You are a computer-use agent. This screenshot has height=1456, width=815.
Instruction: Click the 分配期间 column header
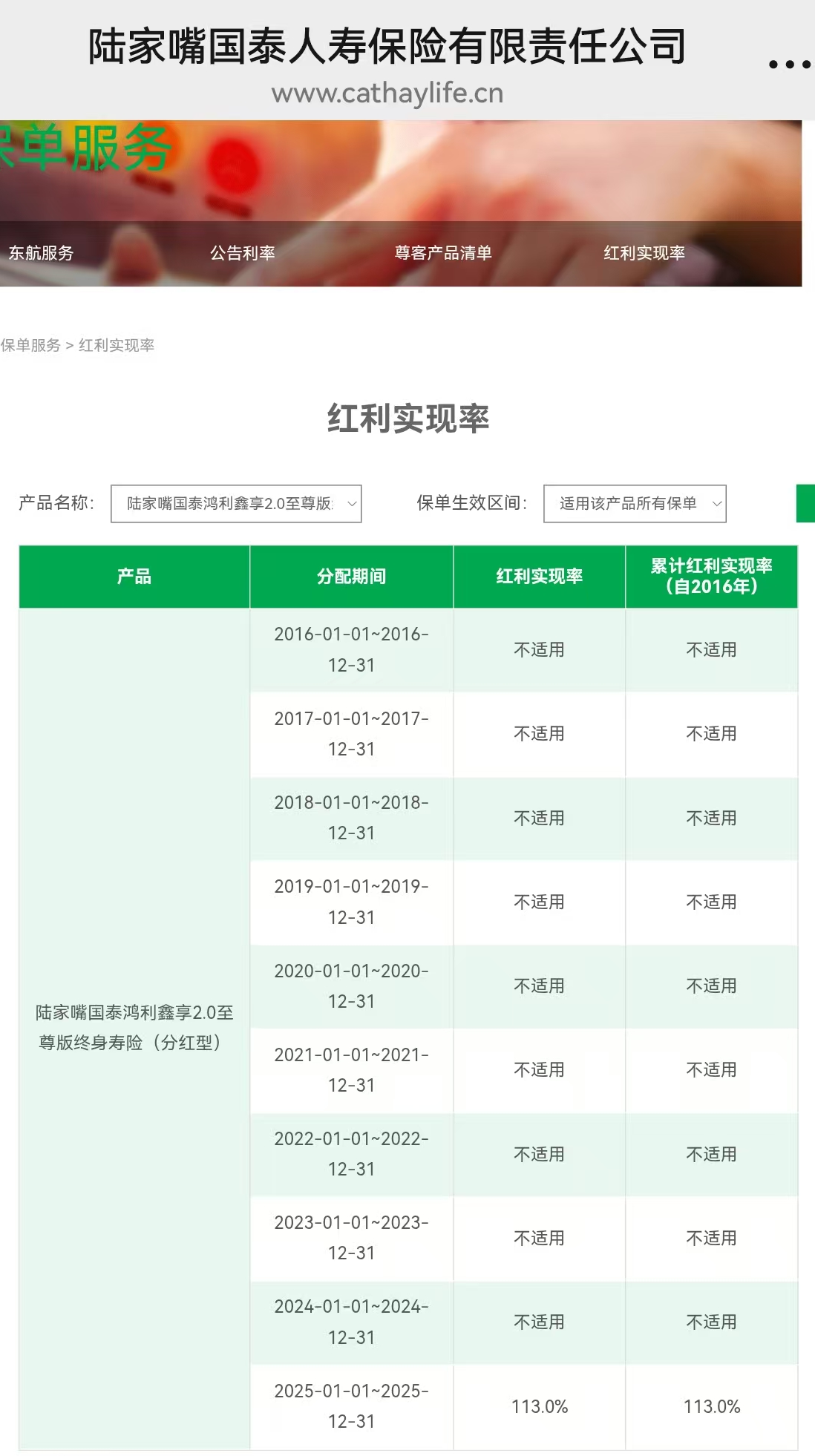click(x=351, y=577)
